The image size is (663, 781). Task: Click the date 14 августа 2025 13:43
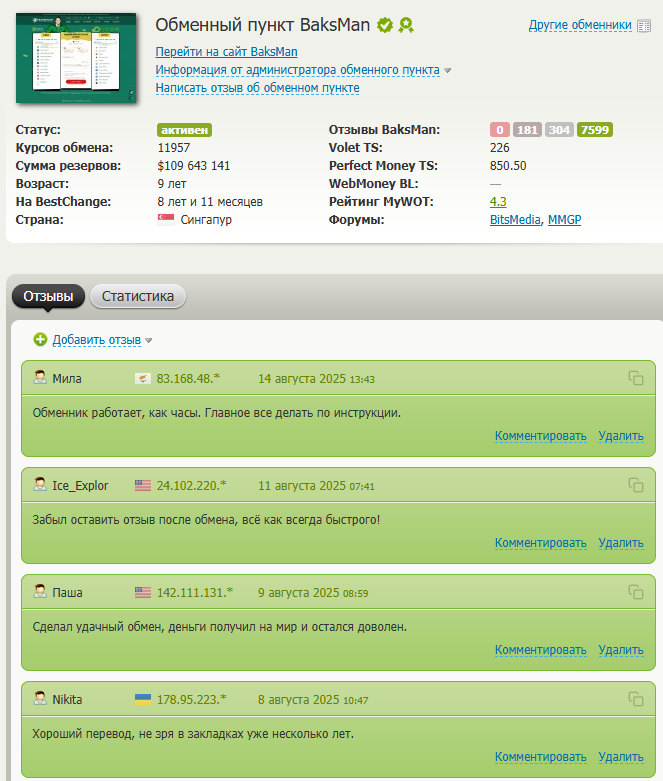tap(316, 379)
